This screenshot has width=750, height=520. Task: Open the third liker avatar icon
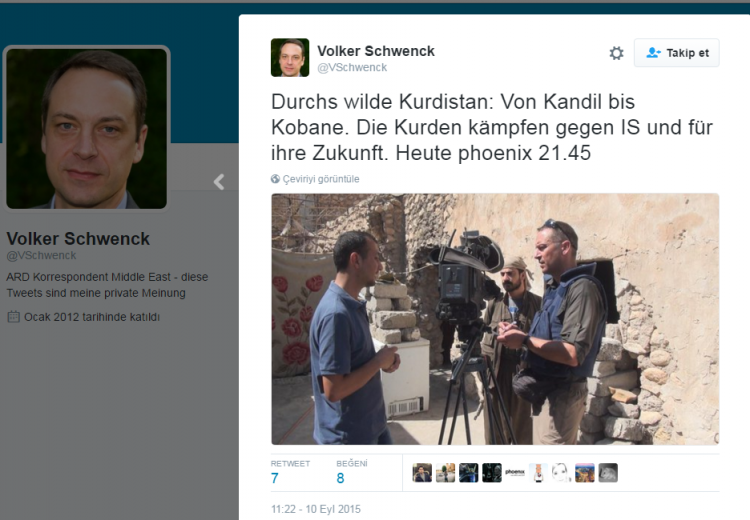click(x=468, y=473)
